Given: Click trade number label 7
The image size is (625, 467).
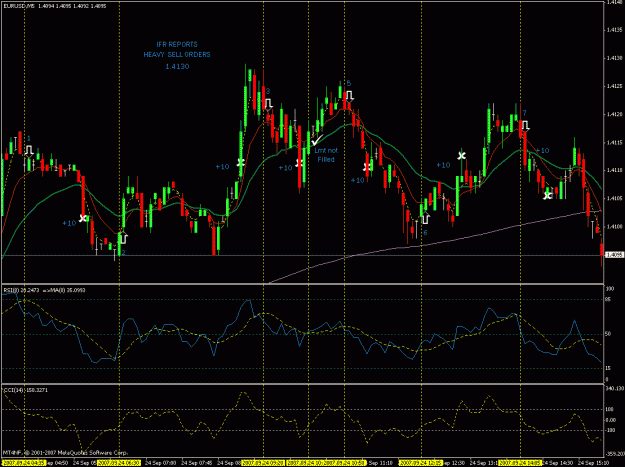Looking at the screenshot, I should (x=525, y=113).
